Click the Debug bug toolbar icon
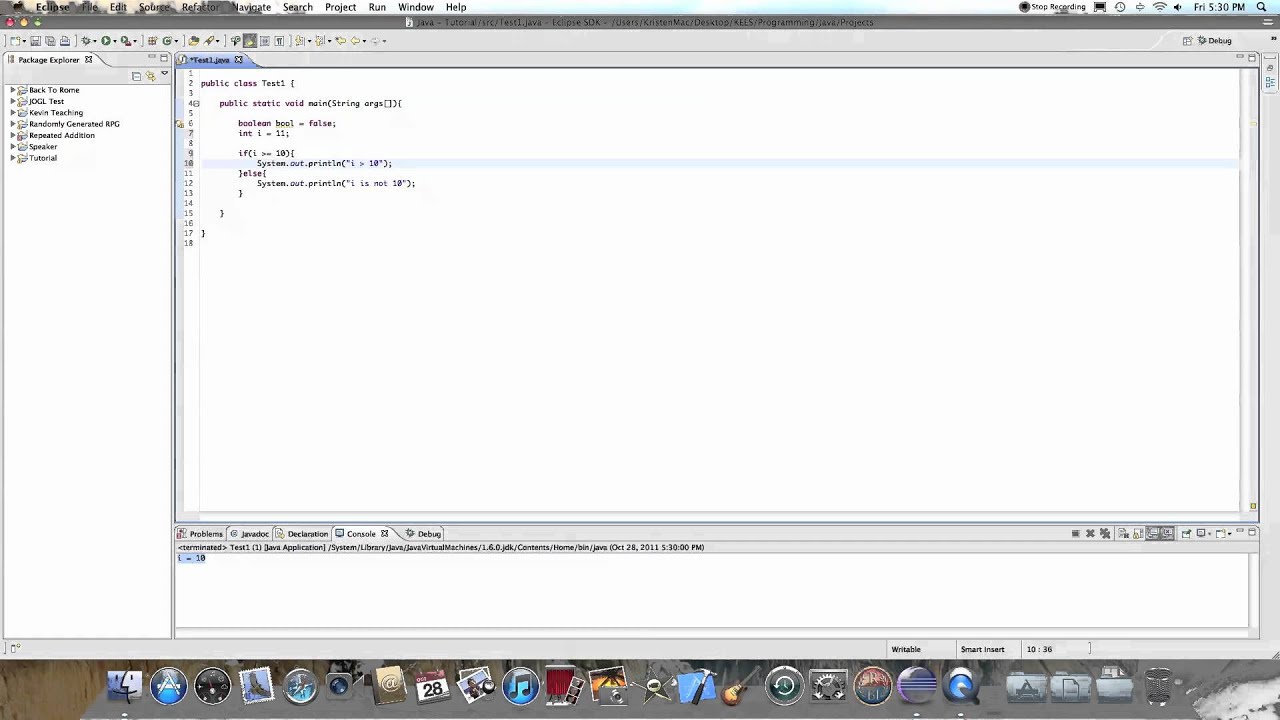 coord(85,41)
